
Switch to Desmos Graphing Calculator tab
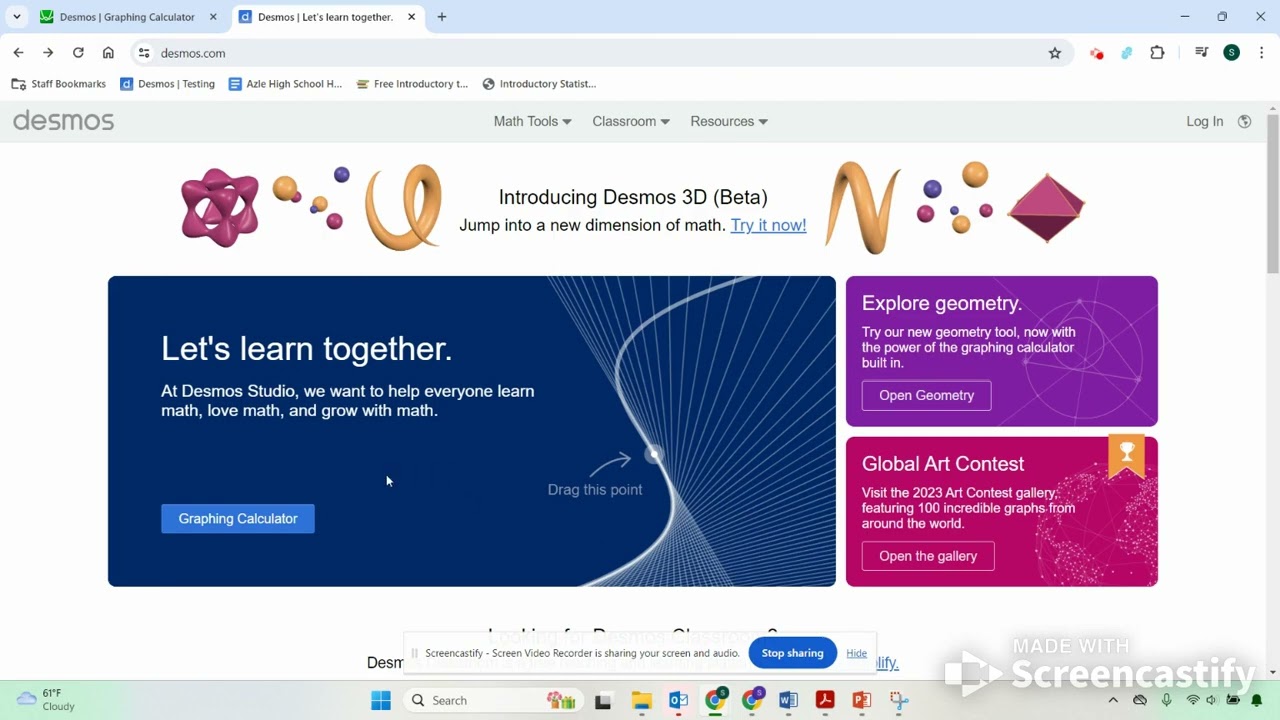128,17
